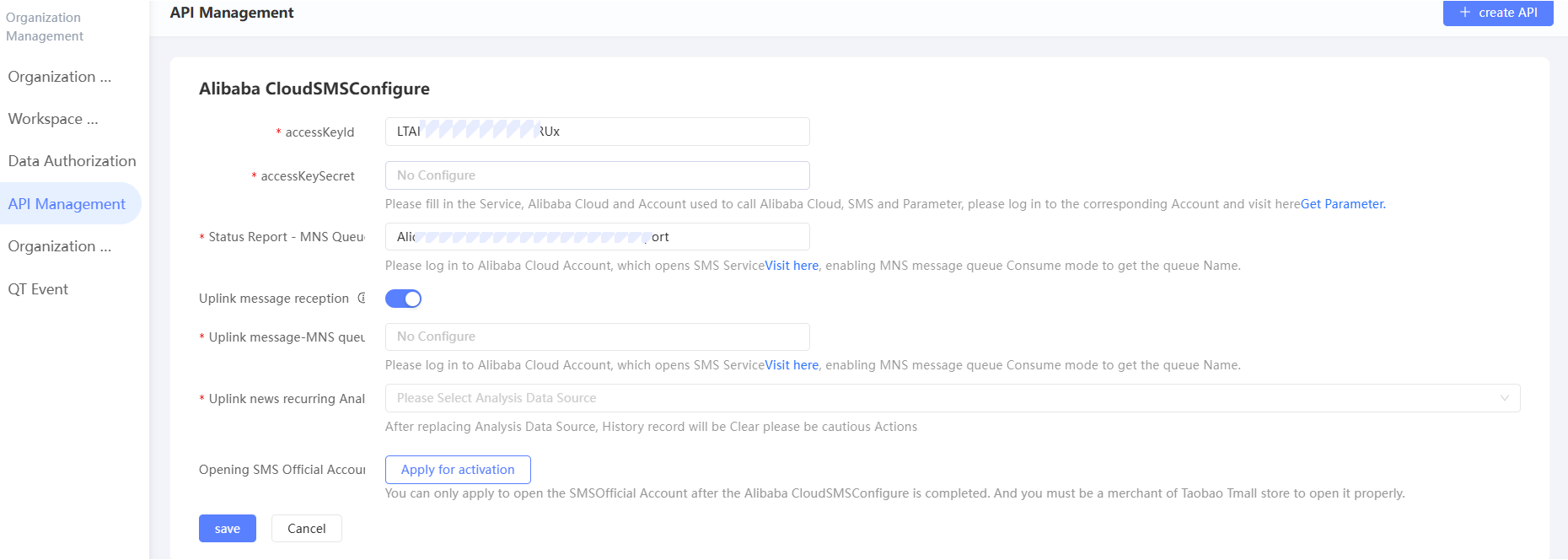Focus the Uplink message-MNS queue input
The width and height of the screenshot is (1568, 560).
597,337
